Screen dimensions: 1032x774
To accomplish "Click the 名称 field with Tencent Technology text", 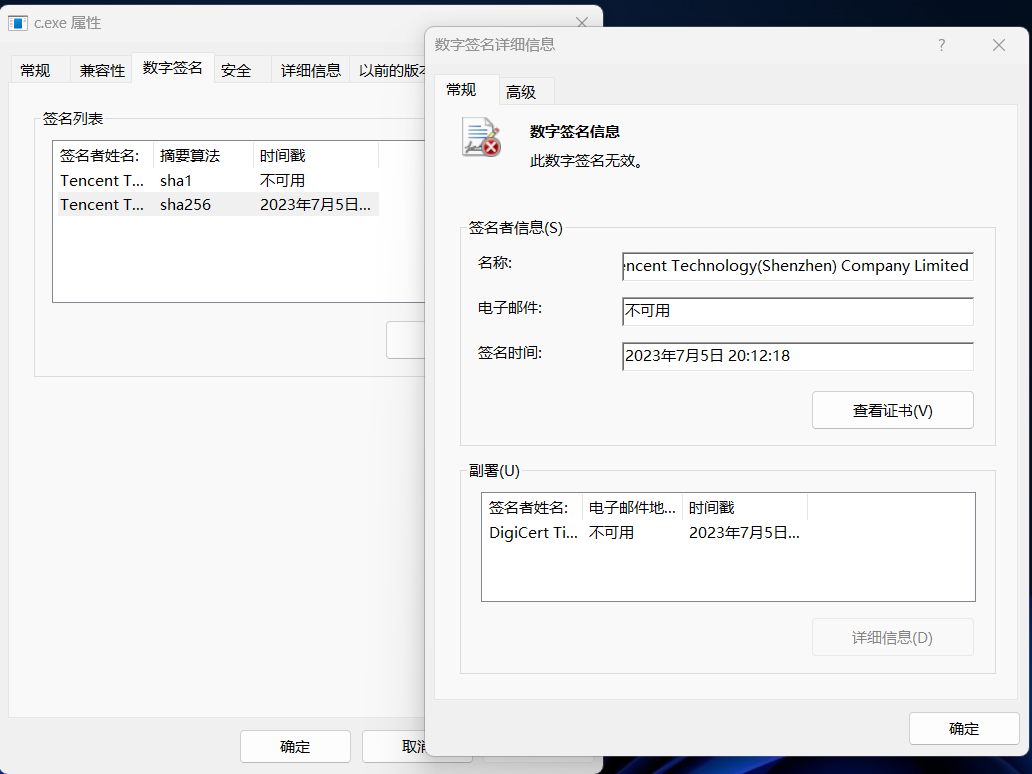I will pyautogui.click(x=798, y=266).
